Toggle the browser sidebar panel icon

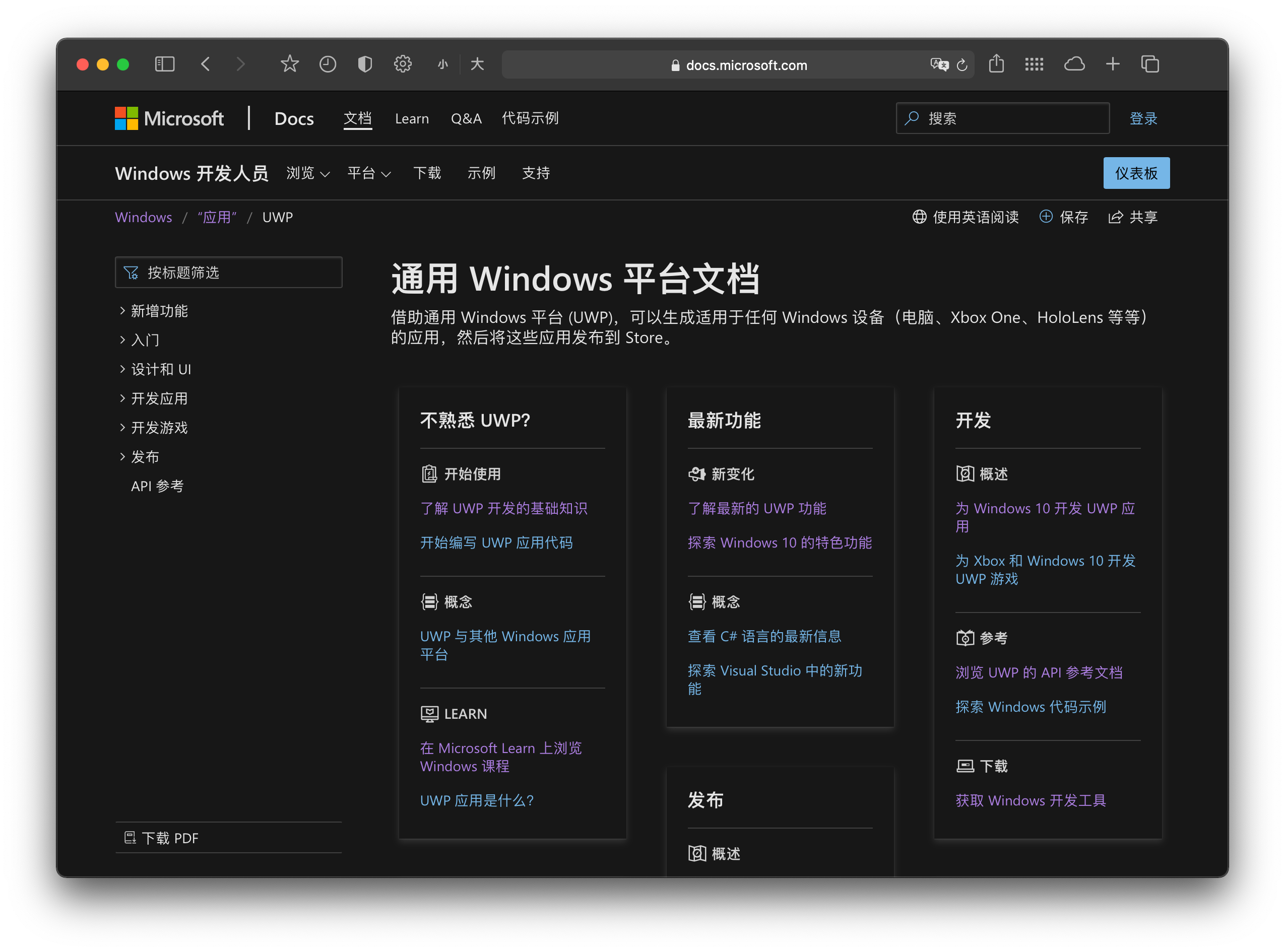click(x=165, y=64)
